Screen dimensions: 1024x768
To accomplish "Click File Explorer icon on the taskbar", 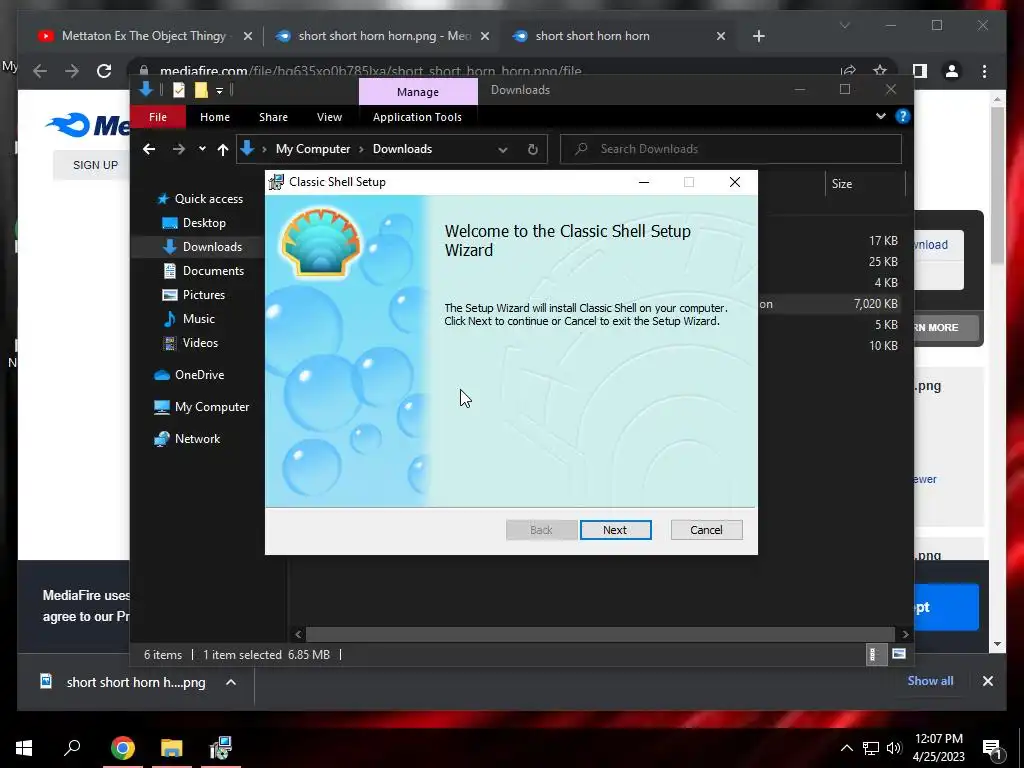I will pos(172,747).
